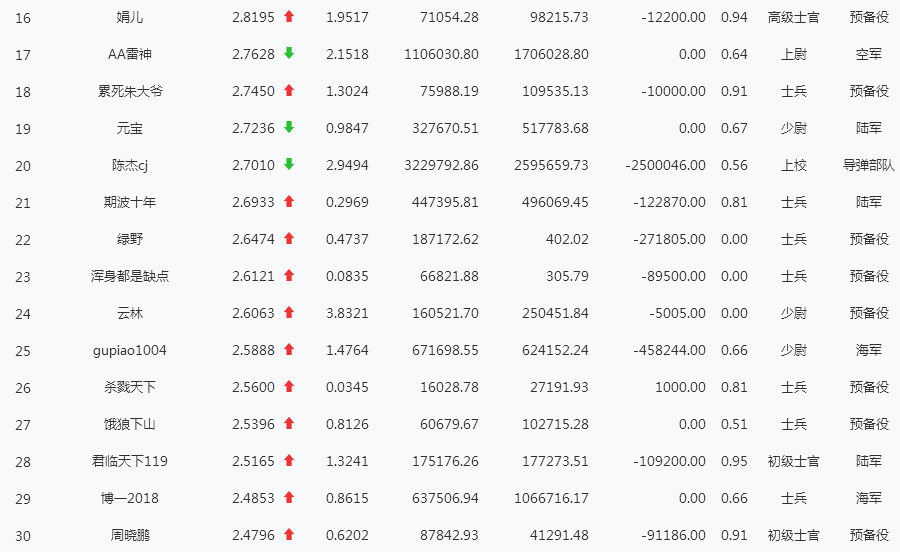Open user 周晓鹏
This screenshot has height=552, width=900.
(130, 535)
